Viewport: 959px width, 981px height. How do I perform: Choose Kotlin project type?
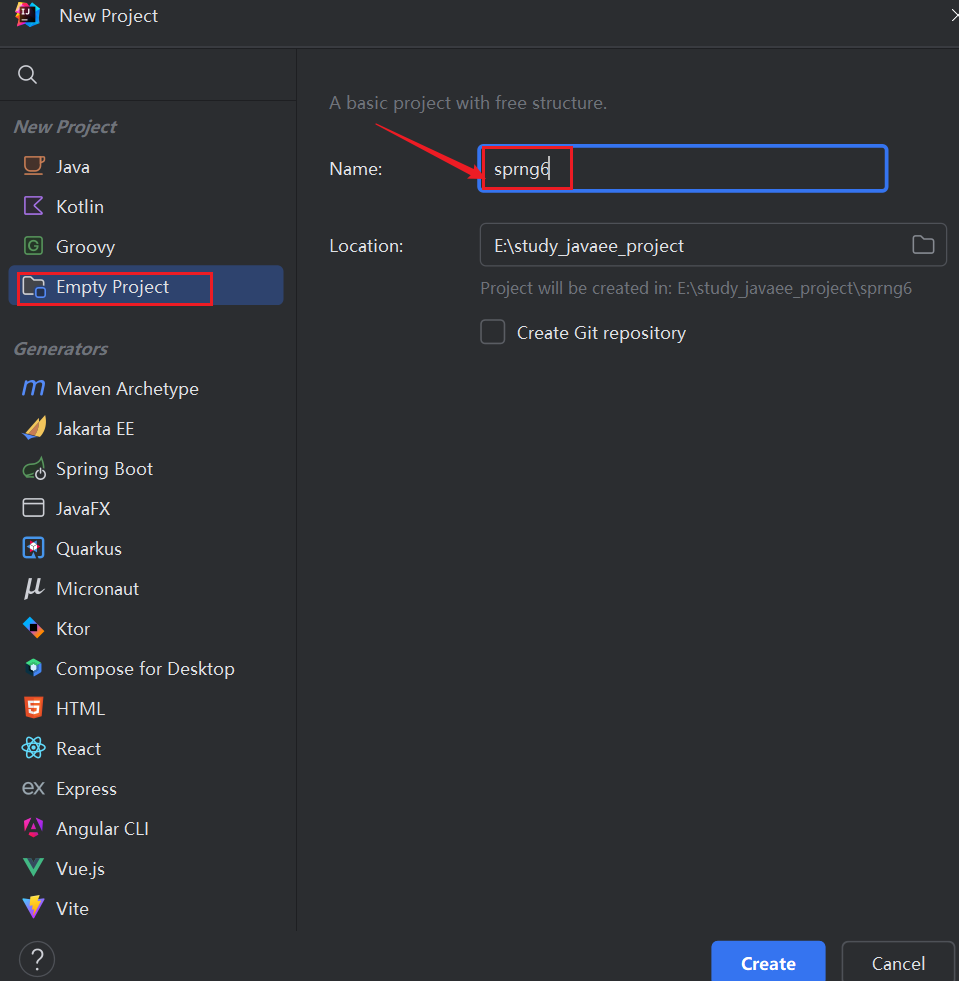coord(146,206)
